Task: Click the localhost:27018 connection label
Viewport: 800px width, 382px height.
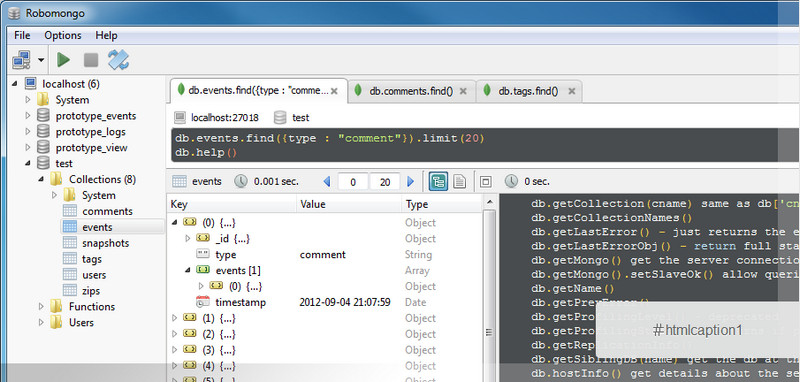Action: point(224,118)
